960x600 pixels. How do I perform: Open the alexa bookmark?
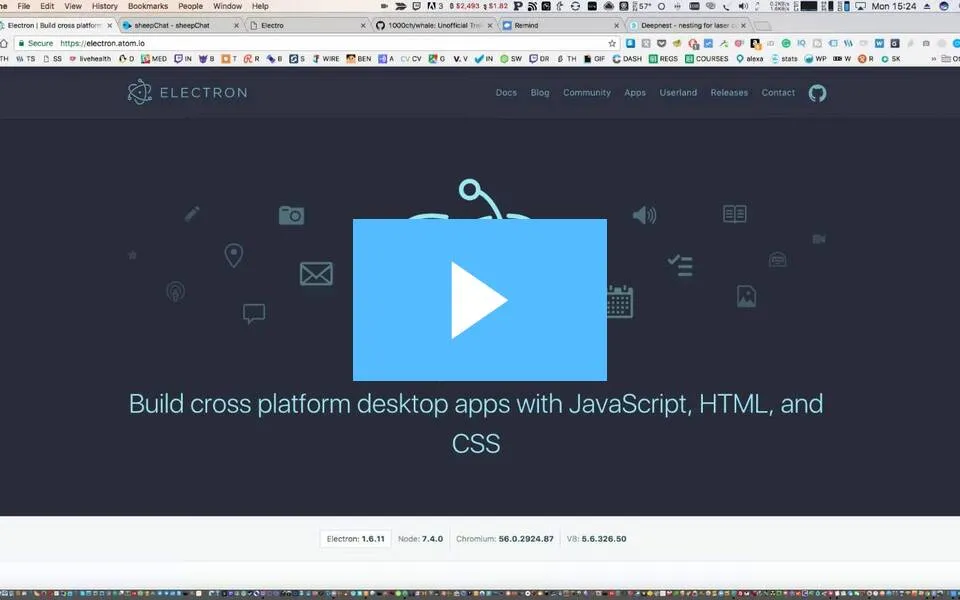point(750,59)
